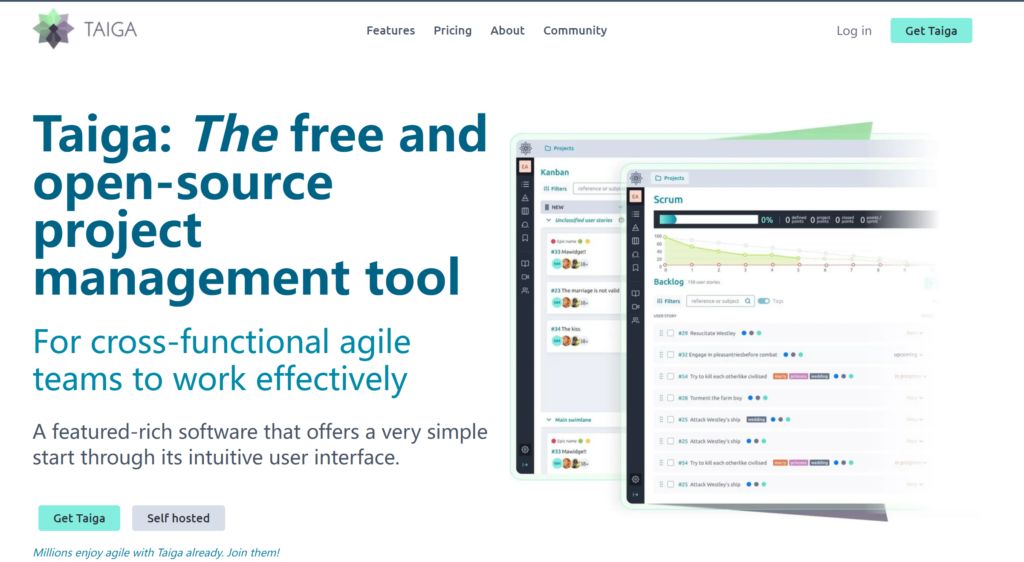Open the Pricing page
This screenshot has height=562, width=1024.
pyautogui.click(x=453, y=31)
